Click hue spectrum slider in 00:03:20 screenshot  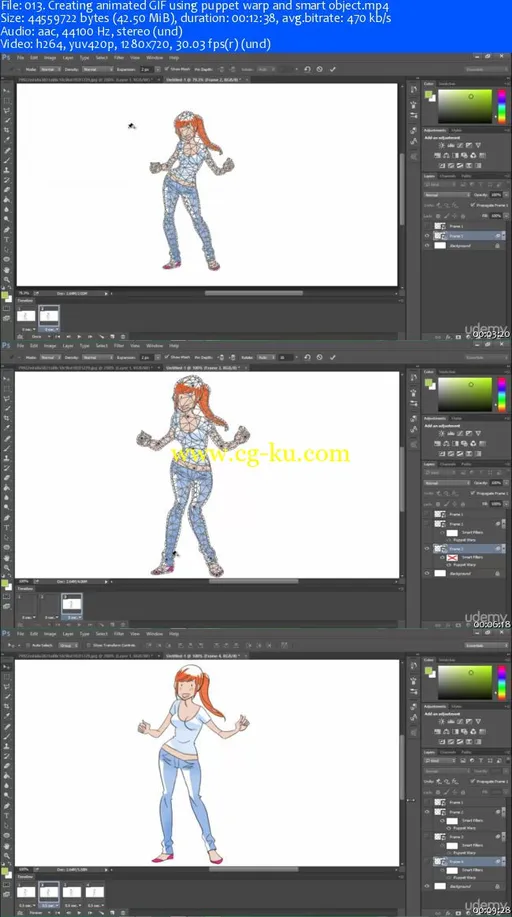click(x=502, y=106)
